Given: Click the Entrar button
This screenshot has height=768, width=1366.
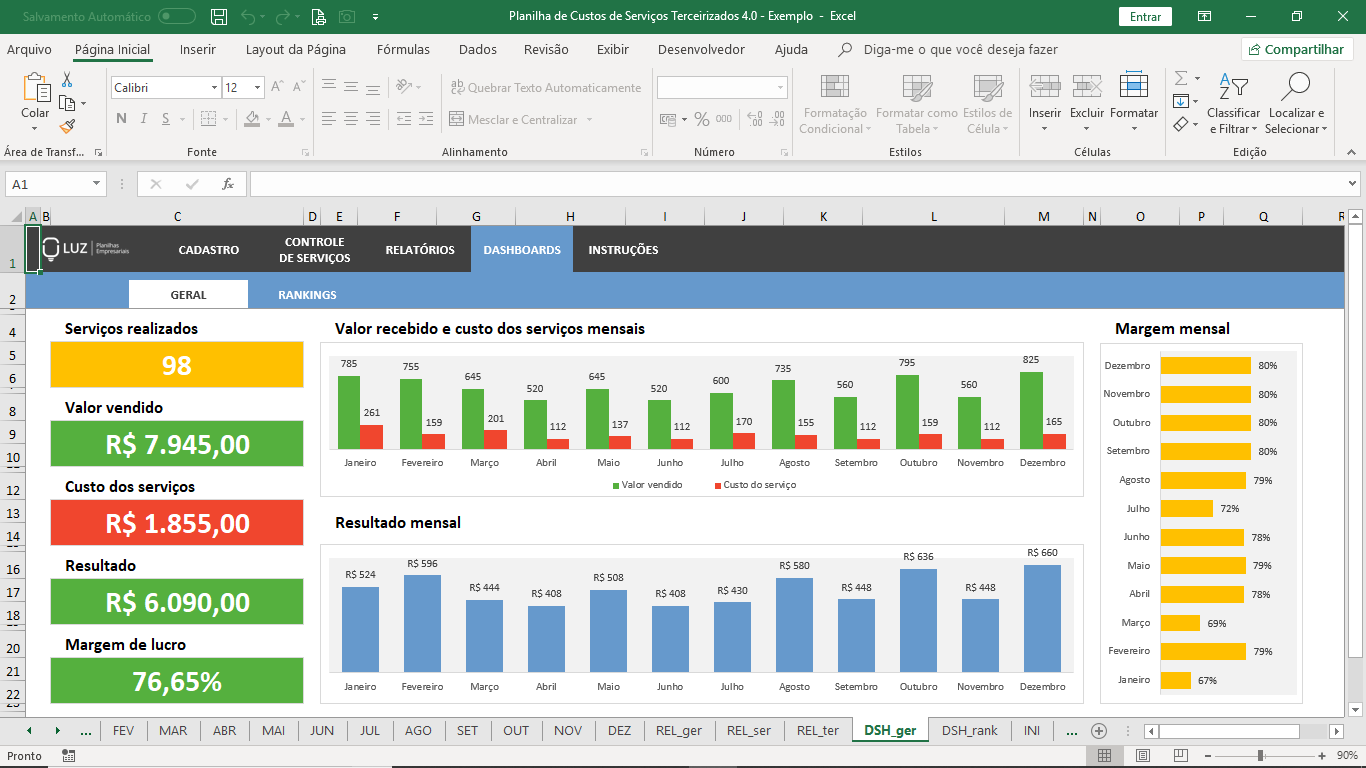Looking at the screenshot, I should pos(1145,17).
